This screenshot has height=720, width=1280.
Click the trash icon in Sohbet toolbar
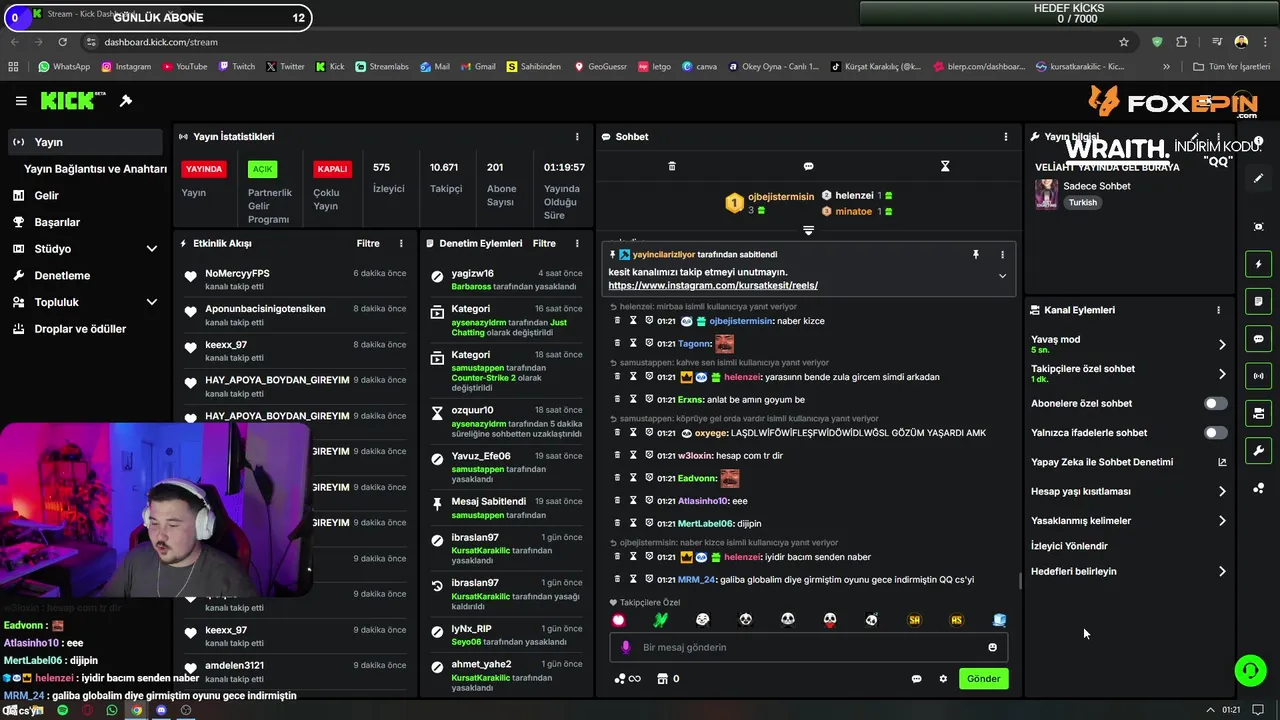672,166
